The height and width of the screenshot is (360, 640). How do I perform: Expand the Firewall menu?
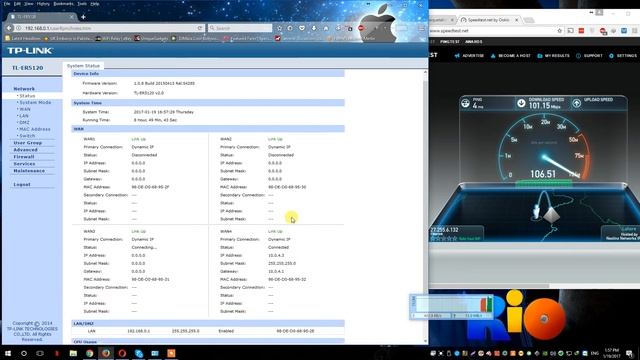pos(24,157)
